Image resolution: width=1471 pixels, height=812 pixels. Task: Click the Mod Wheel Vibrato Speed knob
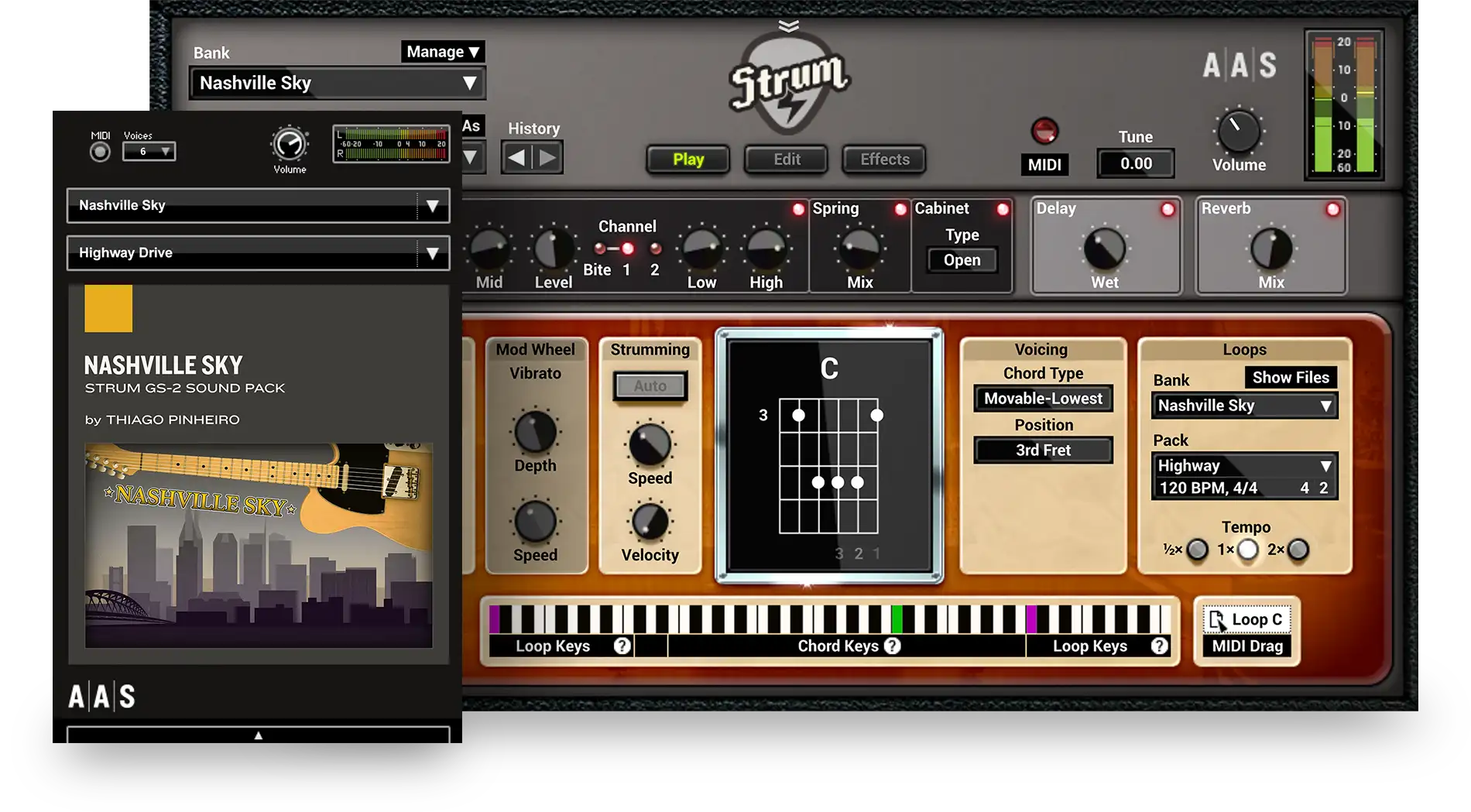click(535, 521)
